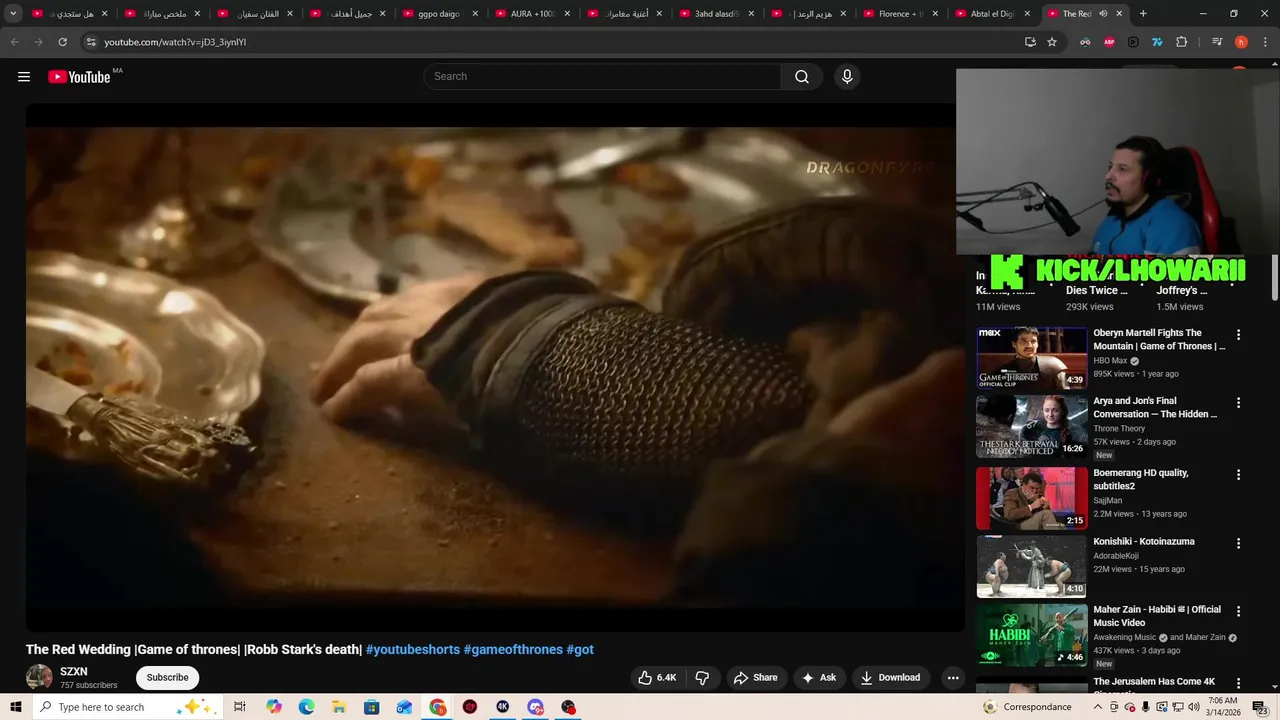Open the Windows Start menu
This screenshot has height=720, width=1280.
click(x=16, y=707)
